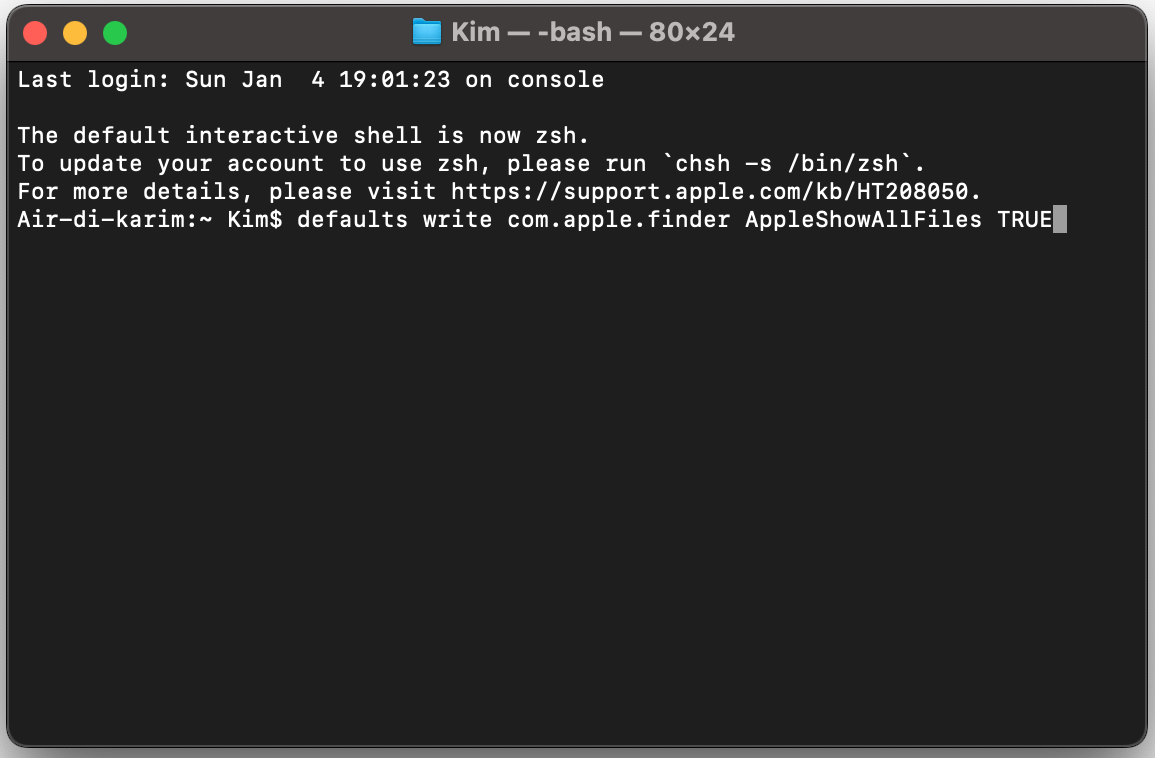Click the write subcommand in the command
The height and width of the screenshot is (758, 1155).
click(x=458, y=219)
